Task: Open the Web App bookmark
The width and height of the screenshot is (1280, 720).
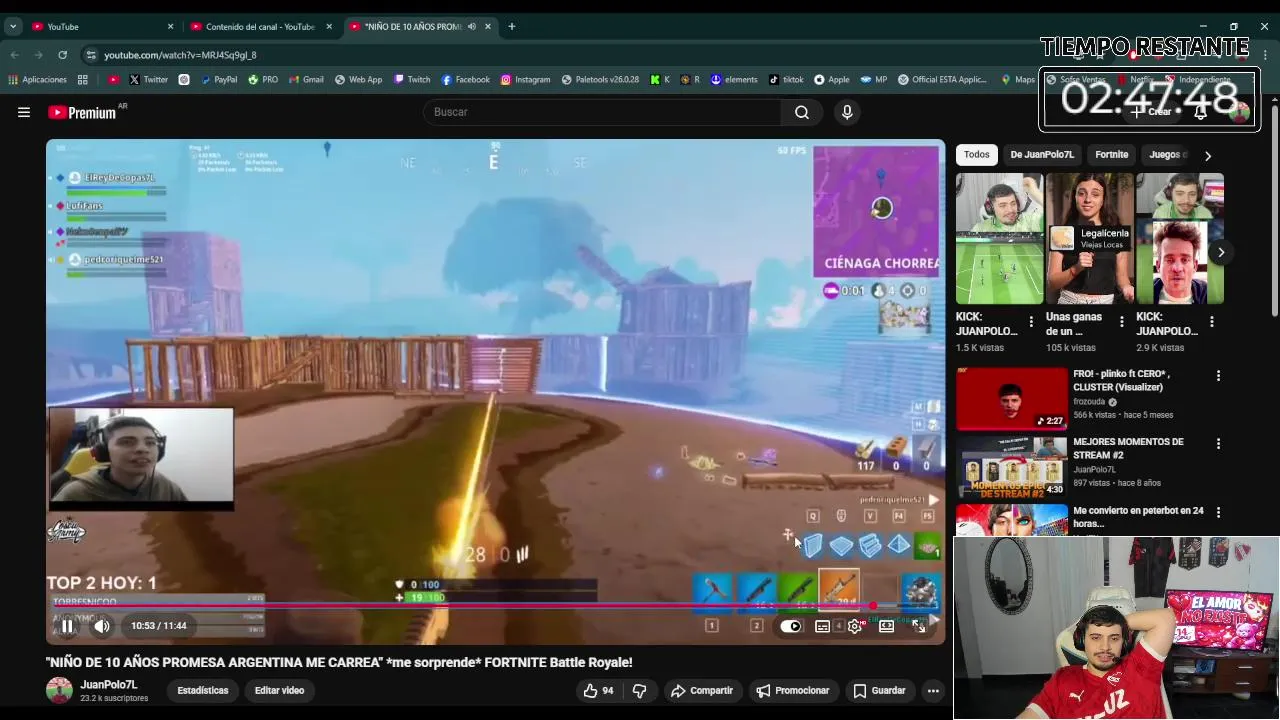Action: [x=358, y=79]
